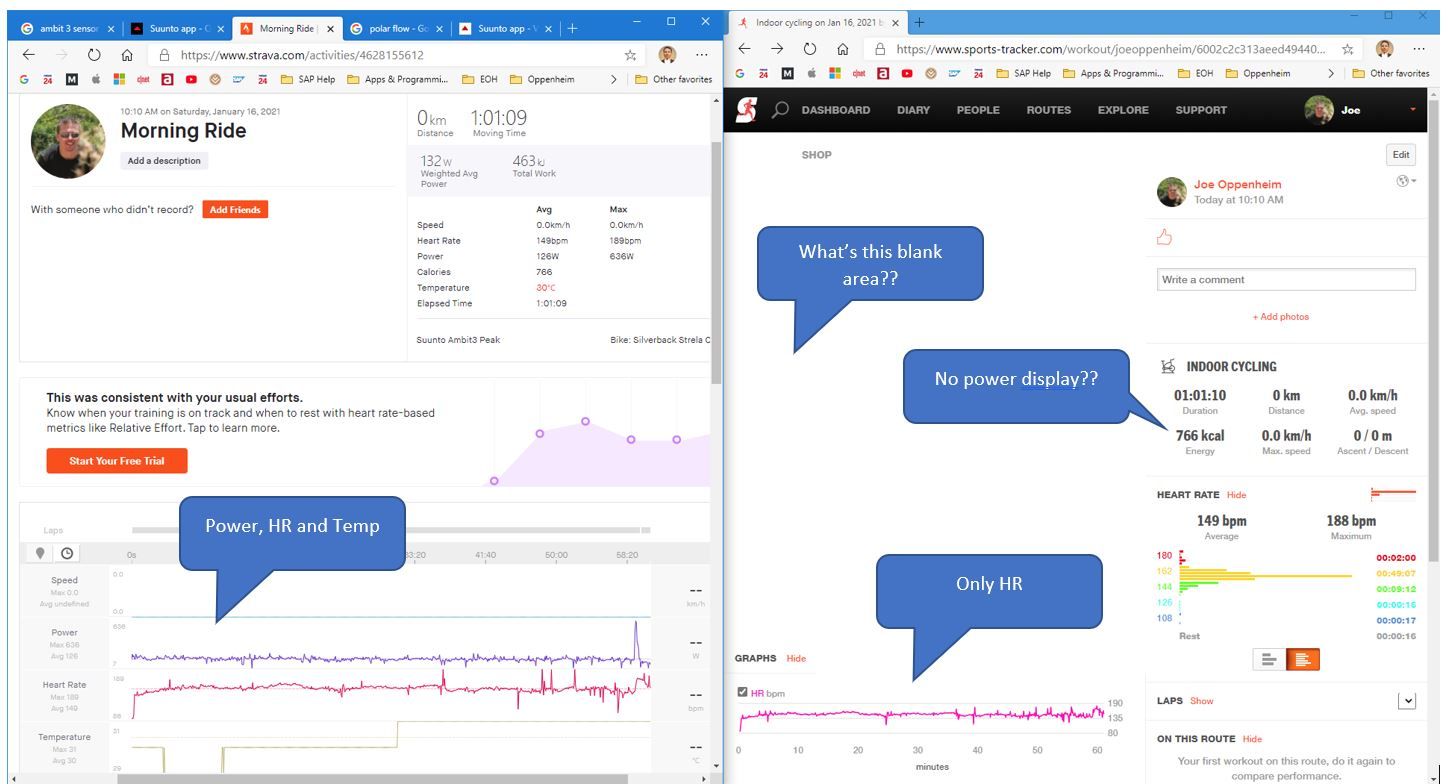Click home icon in Sports Tracker browser window

tap(843, 49)
